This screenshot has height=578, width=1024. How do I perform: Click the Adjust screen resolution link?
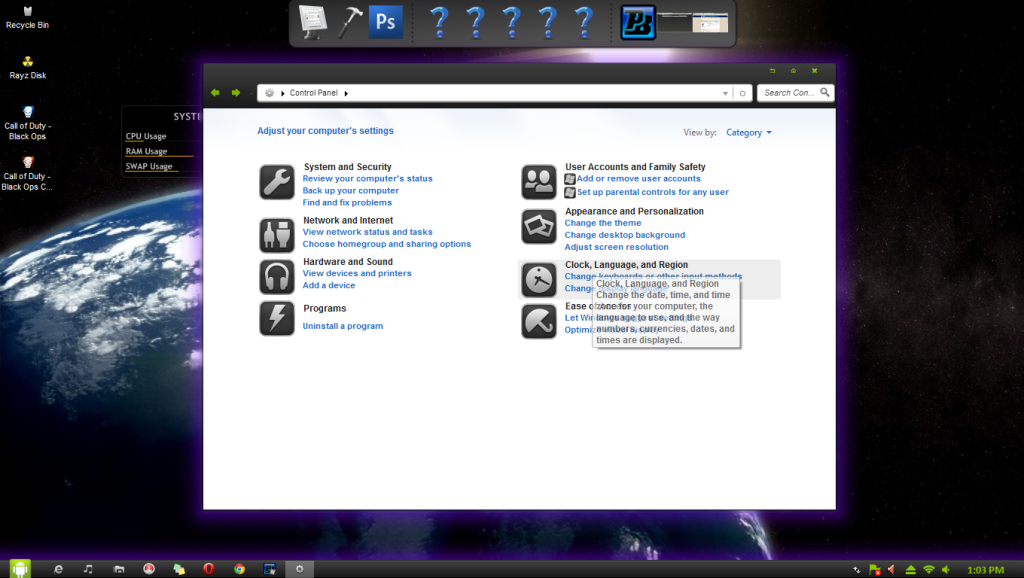(x=616, y=247)
